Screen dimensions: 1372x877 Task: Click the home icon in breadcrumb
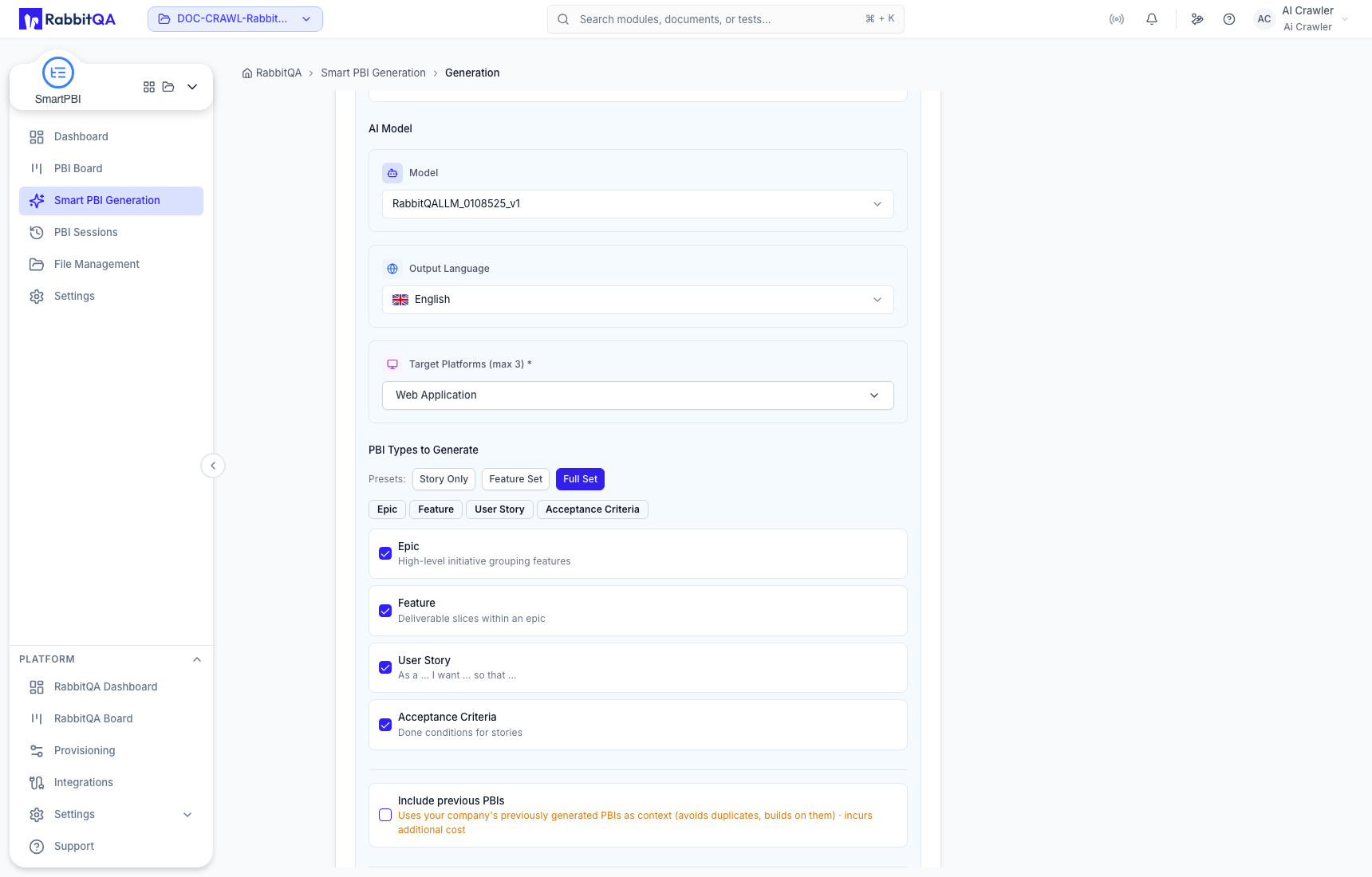click(247, 73)
